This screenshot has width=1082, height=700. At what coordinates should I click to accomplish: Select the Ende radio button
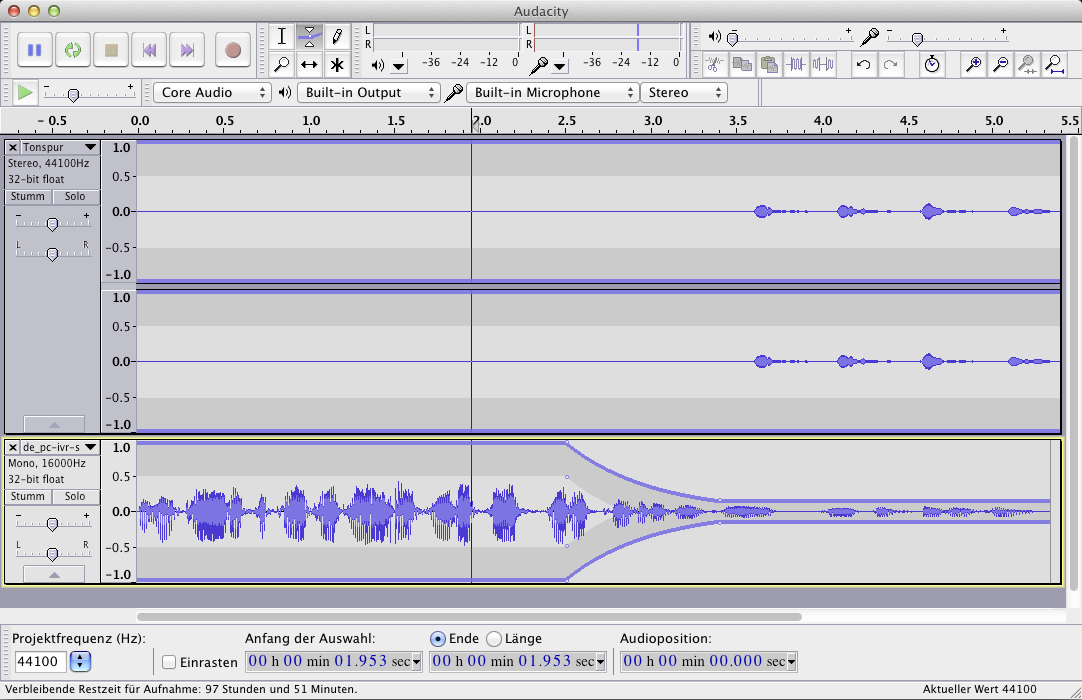point(437,639)
